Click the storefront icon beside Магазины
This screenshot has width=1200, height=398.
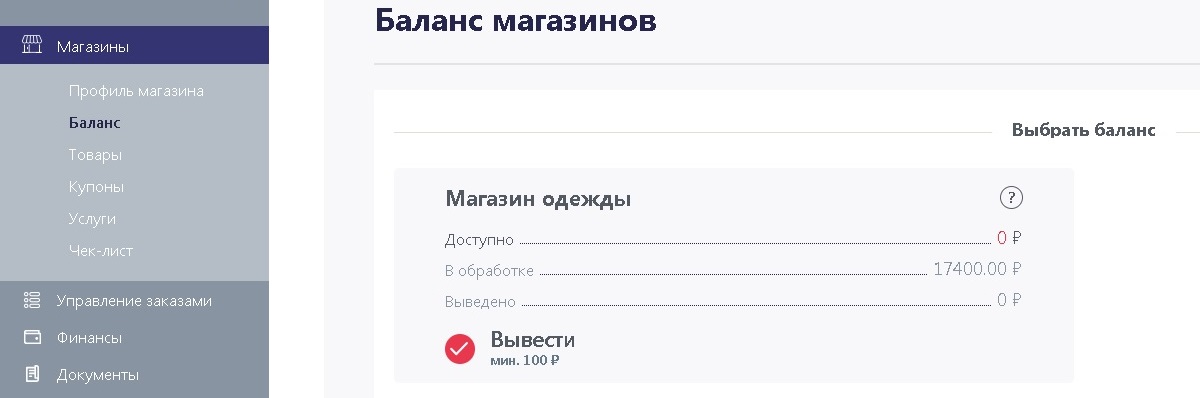point(32,45)
